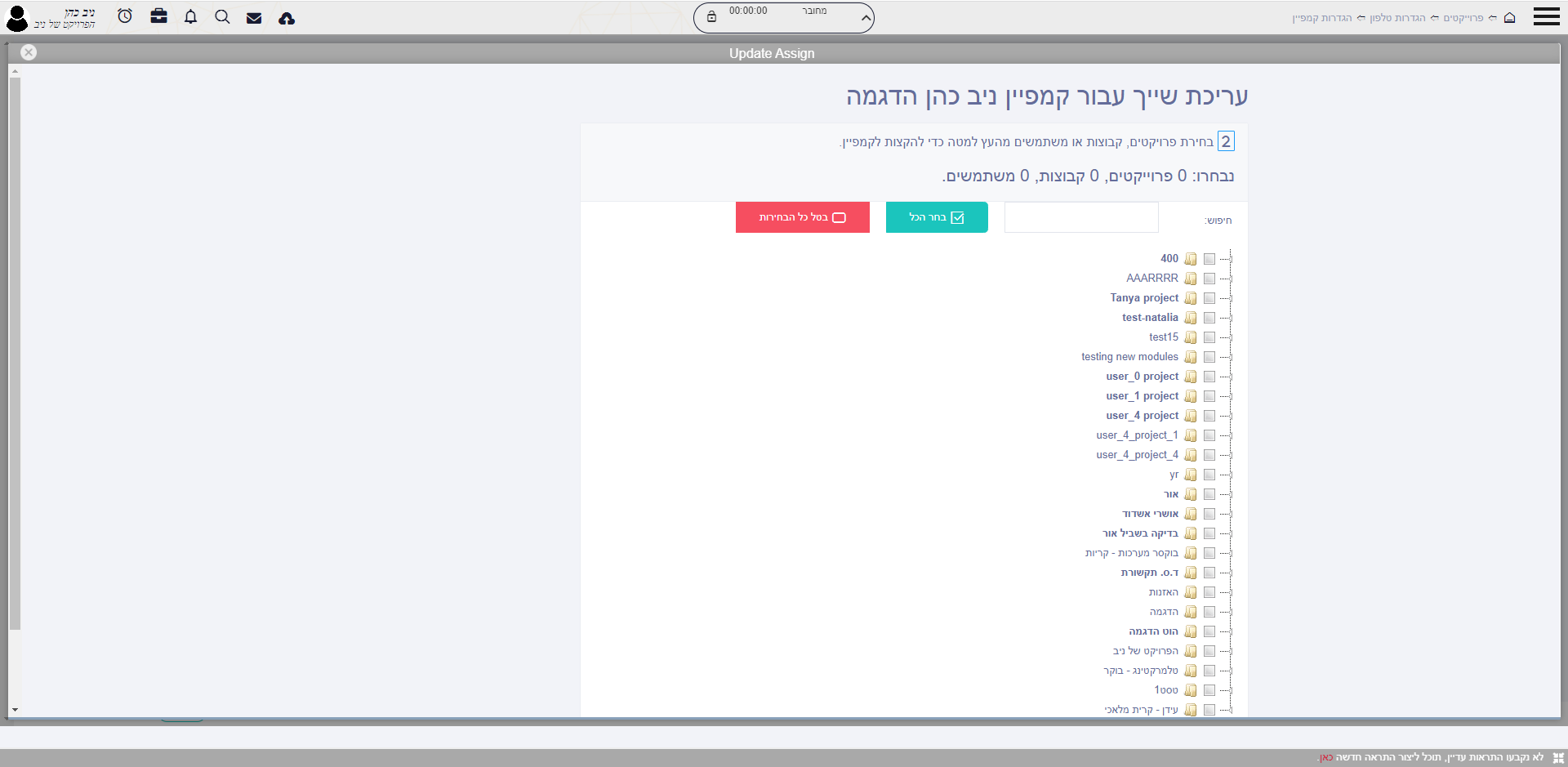Select the user_1 project checkbox
Image resolution: width=1568 pixels, height=767 pixels.
pos(1209,396)
